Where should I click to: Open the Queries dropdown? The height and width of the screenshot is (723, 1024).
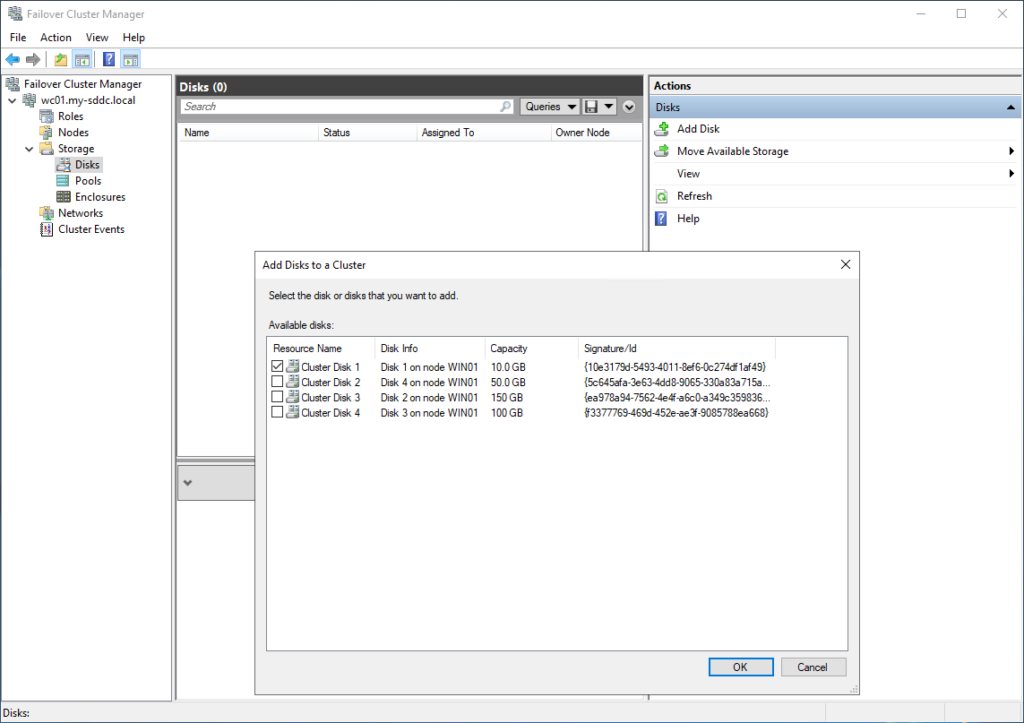[x=550, y=107]
